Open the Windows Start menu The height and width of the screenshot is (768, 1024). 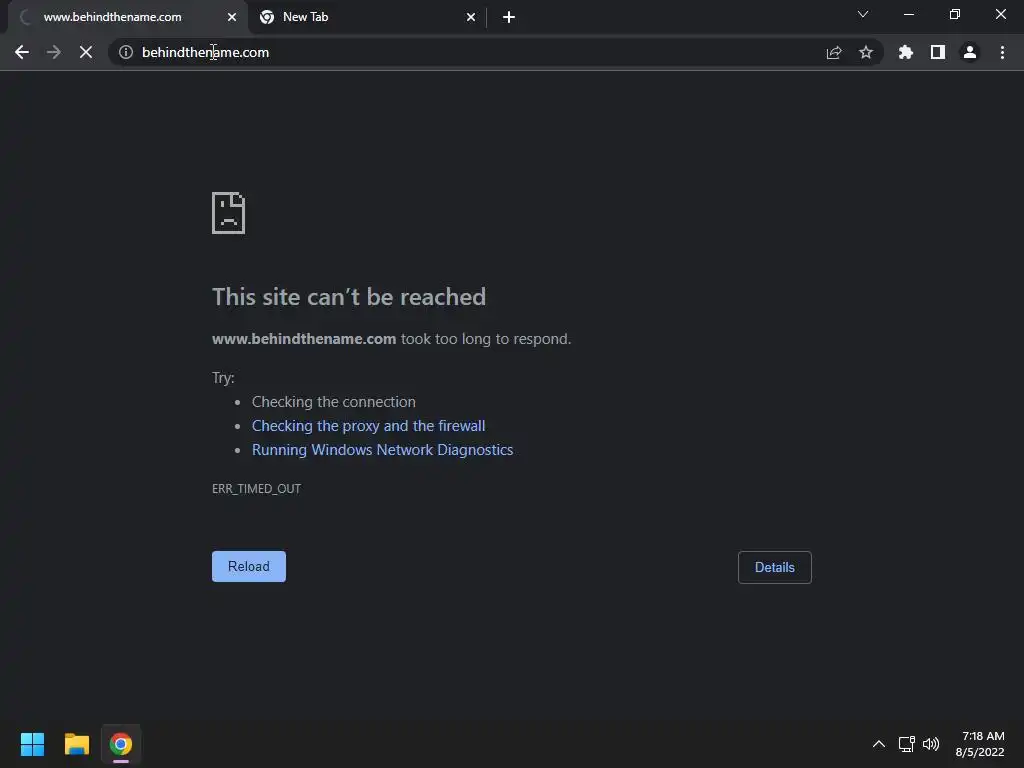pyautogui.click(x=32, y=744)
